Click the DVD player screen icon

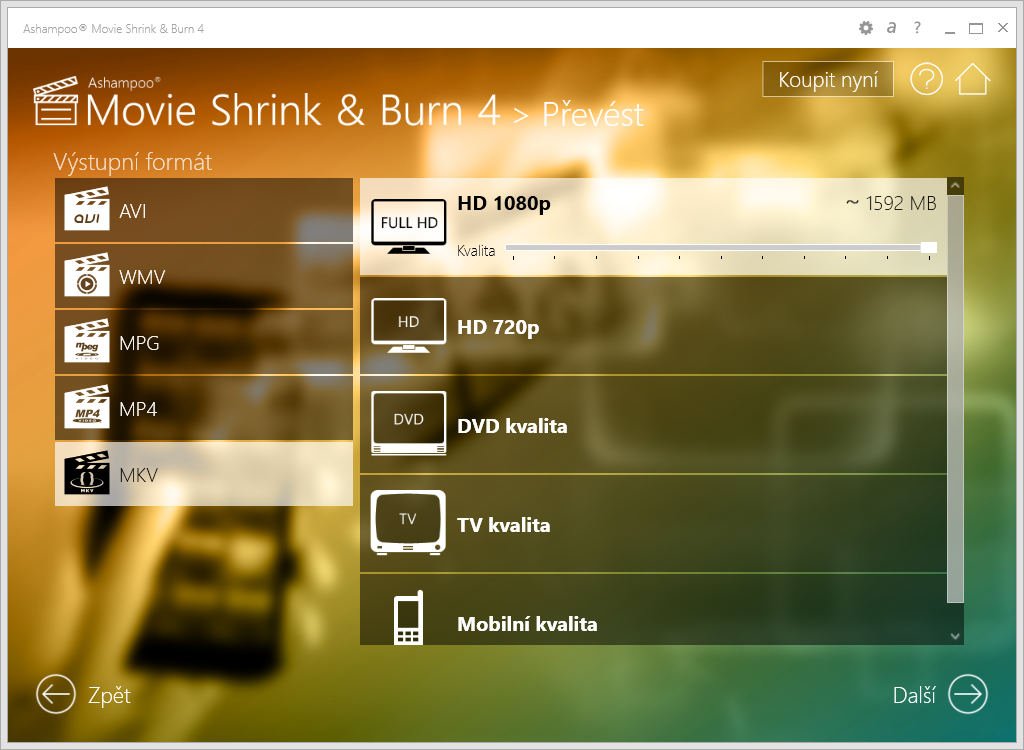(409, 423)
